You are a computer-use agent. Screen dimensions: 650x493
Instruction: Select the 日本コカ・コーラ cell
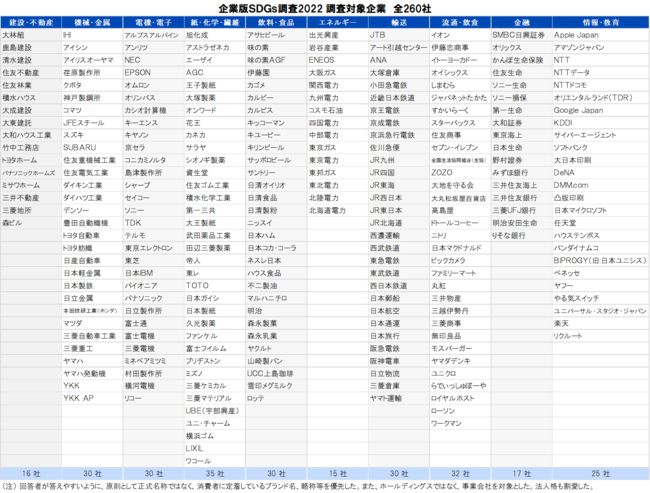coord(276,248)
